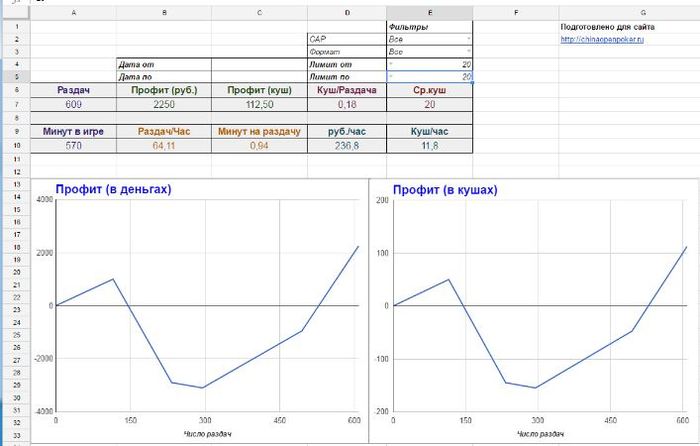Select column G header
Screen dimensions: 700x446
tap(629, 13)
